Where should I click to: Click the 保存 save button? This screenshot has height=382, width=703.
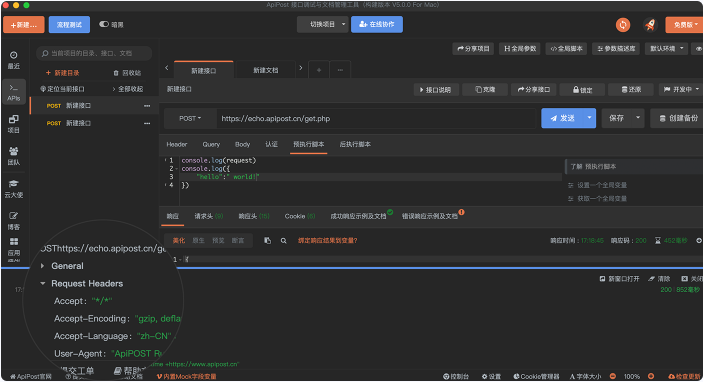[x=616, y=118]
